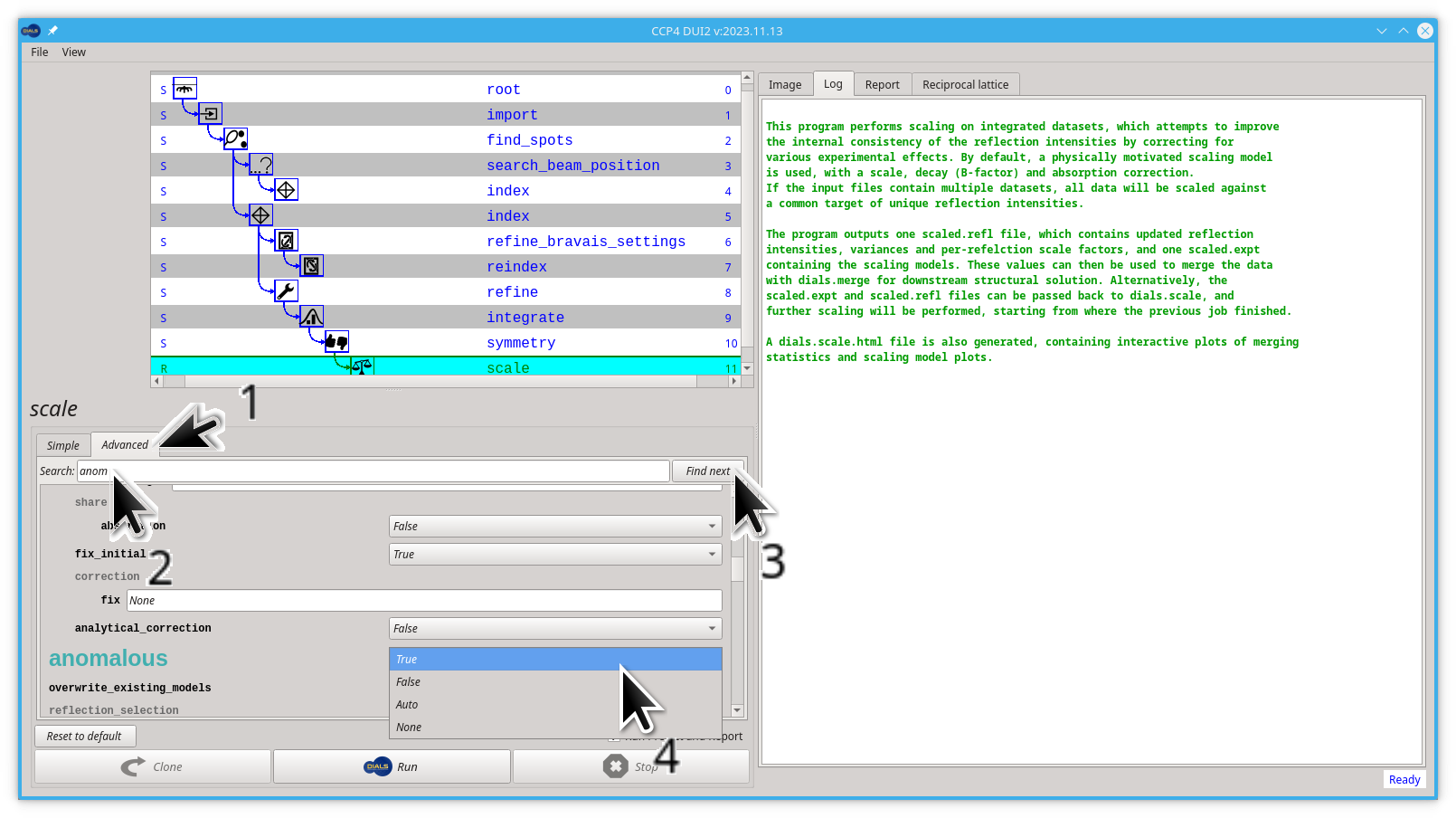Select the integrate peak icon node
Viewport: 1456px width, 818px height.
[311, 317]
